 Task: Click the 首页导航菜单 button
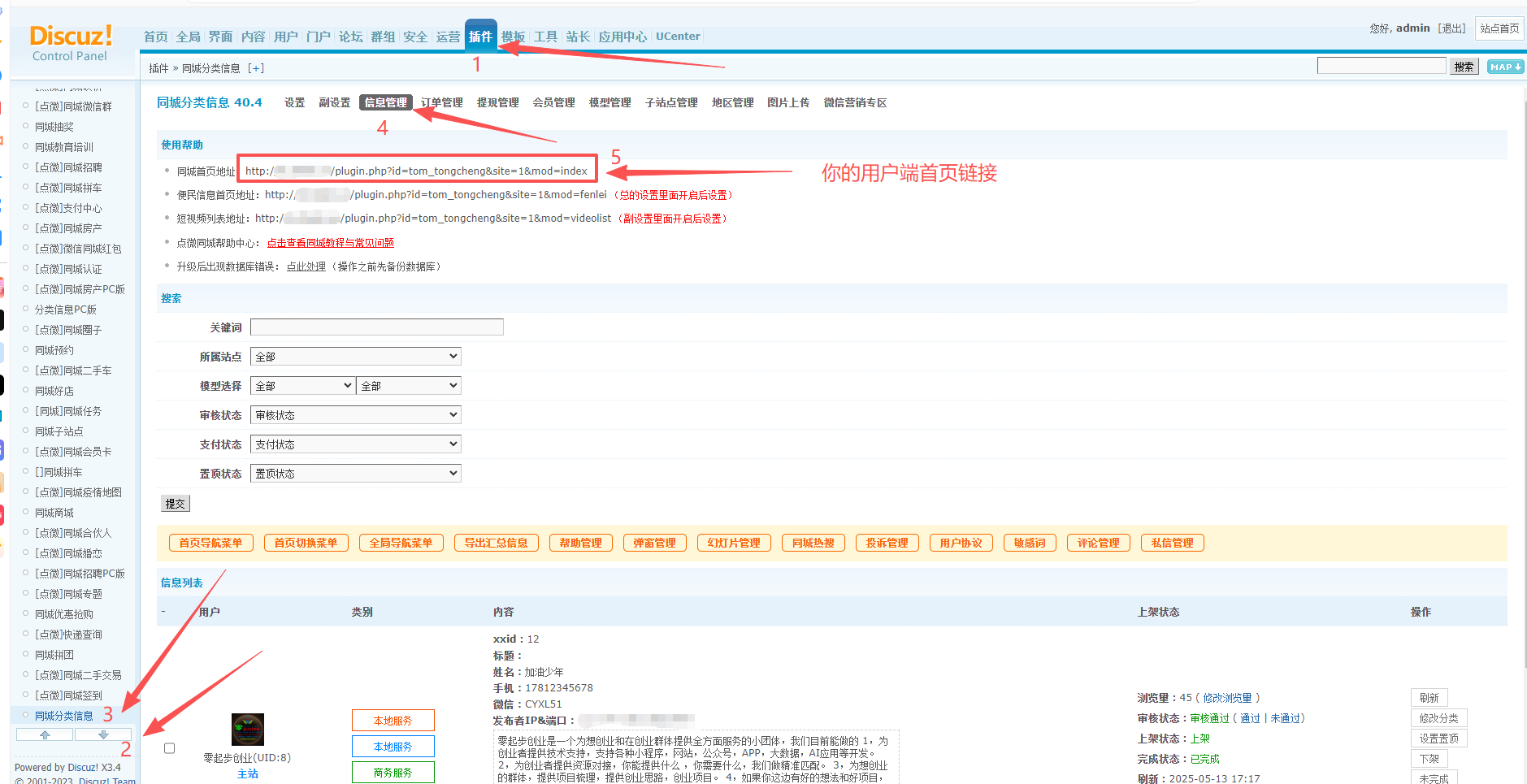pyautogui.click(x=210, y=543)
